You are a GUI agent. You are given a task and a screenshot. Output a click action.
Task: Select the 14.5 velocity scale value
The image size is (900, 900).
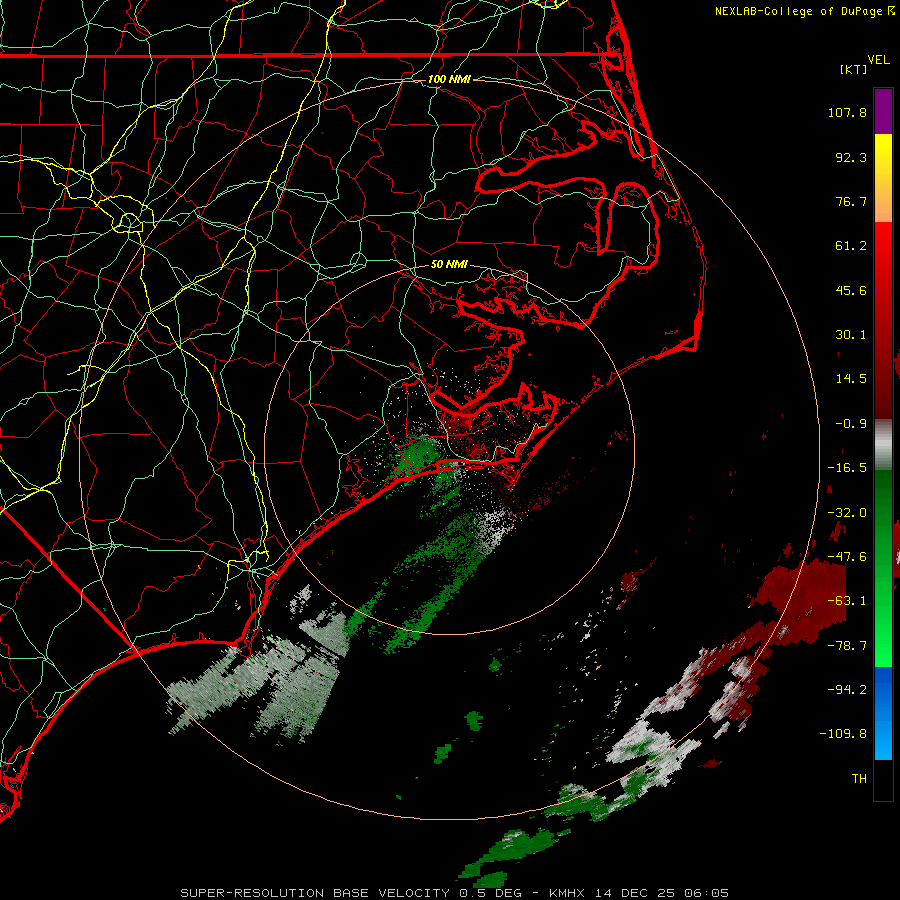[851, 379]
